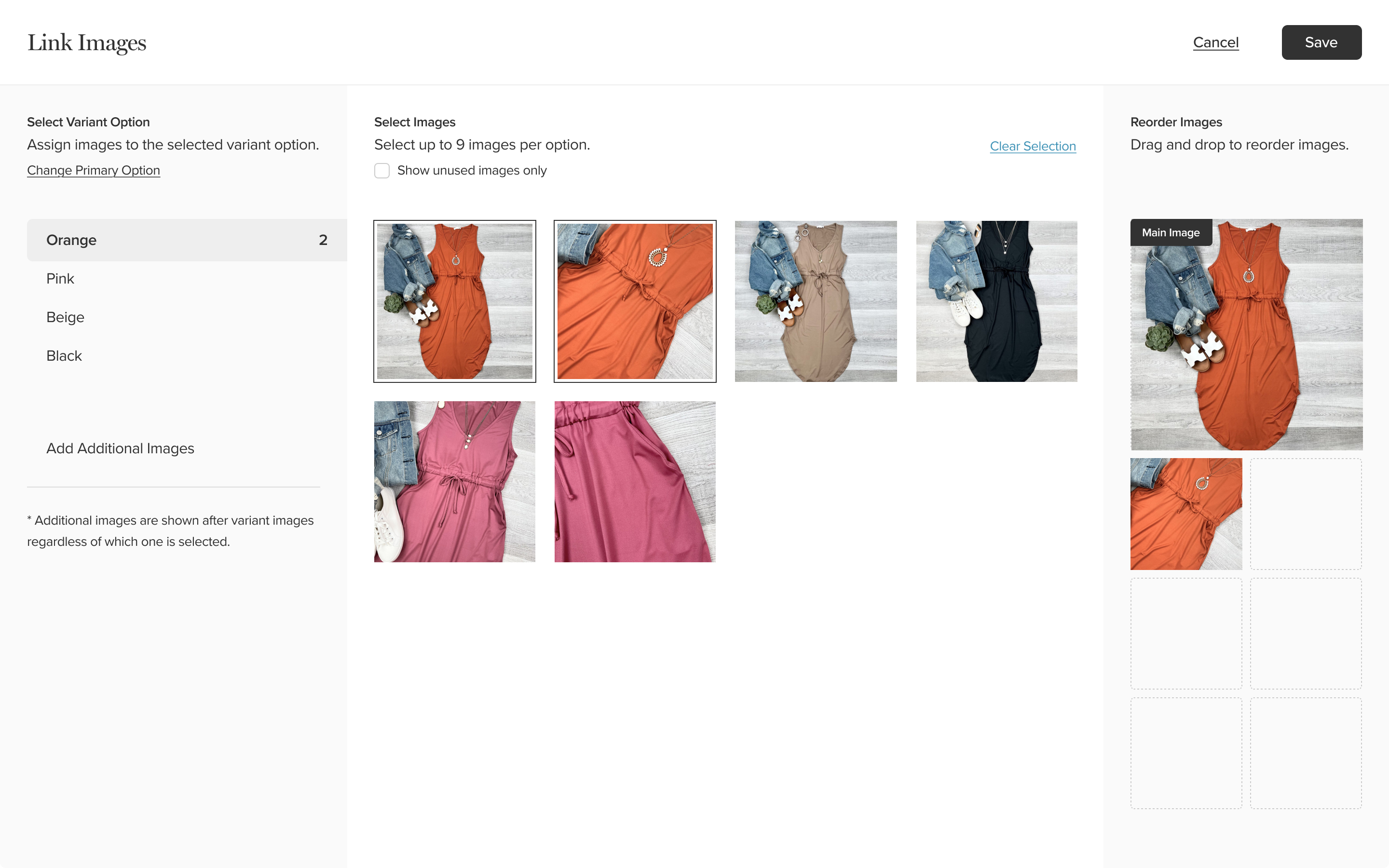Click the Link Images heading
This screenshot has width=1389, height=868.
pyautogui.click(x=87, y=42)
